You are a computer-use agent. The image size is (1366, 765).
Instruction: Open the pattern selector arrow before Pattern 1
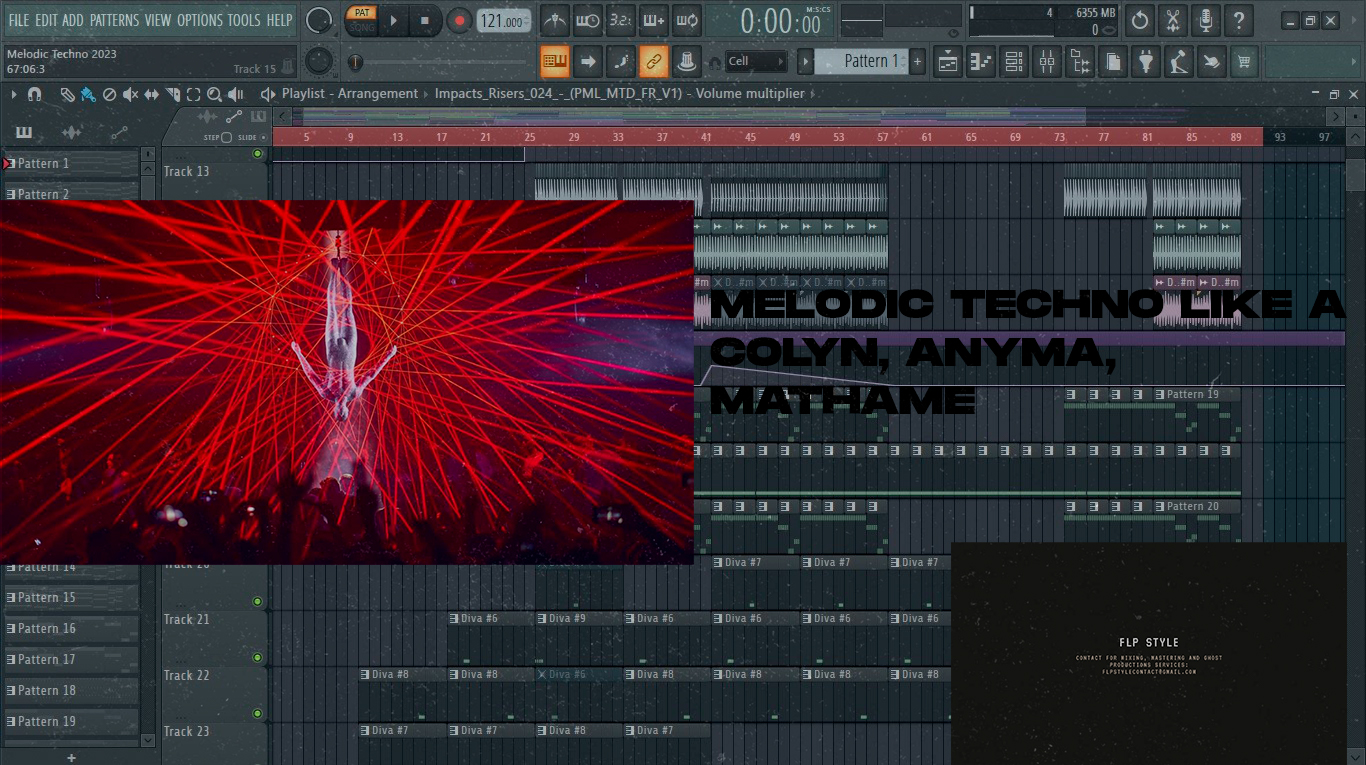[x=805, y=62]
